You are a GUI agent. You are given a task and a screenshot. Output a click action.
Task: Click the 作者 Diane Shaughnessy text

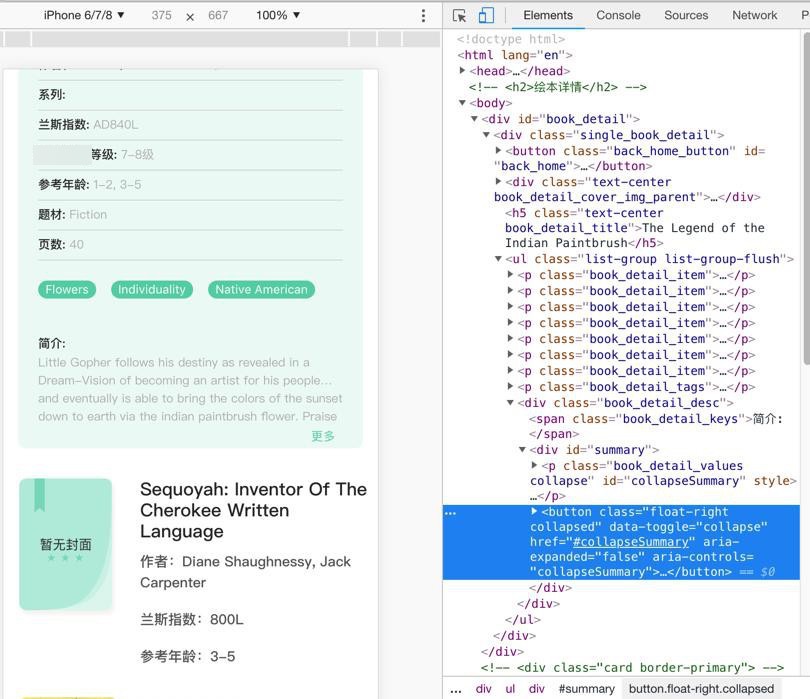(x=245, y=572)
